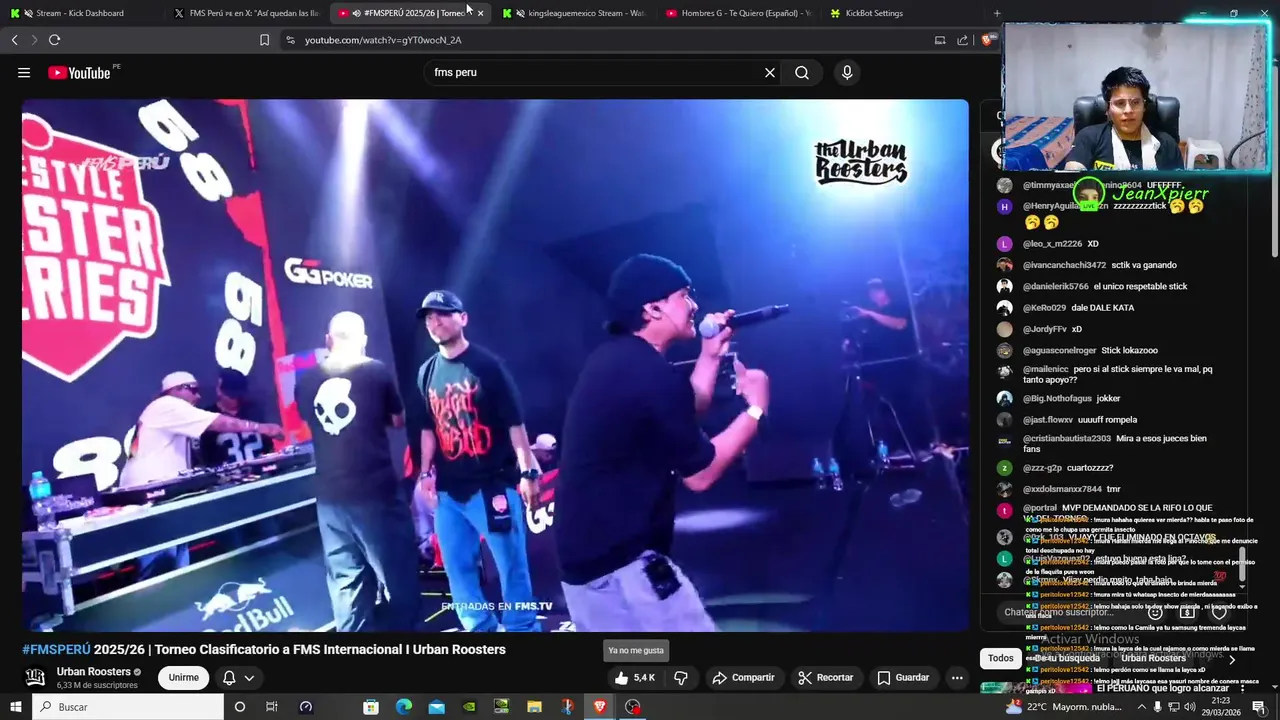Switch to kingsleaguemexico Stream tab
This screenshot has width=1280, height=720.
tap(575, 13)
